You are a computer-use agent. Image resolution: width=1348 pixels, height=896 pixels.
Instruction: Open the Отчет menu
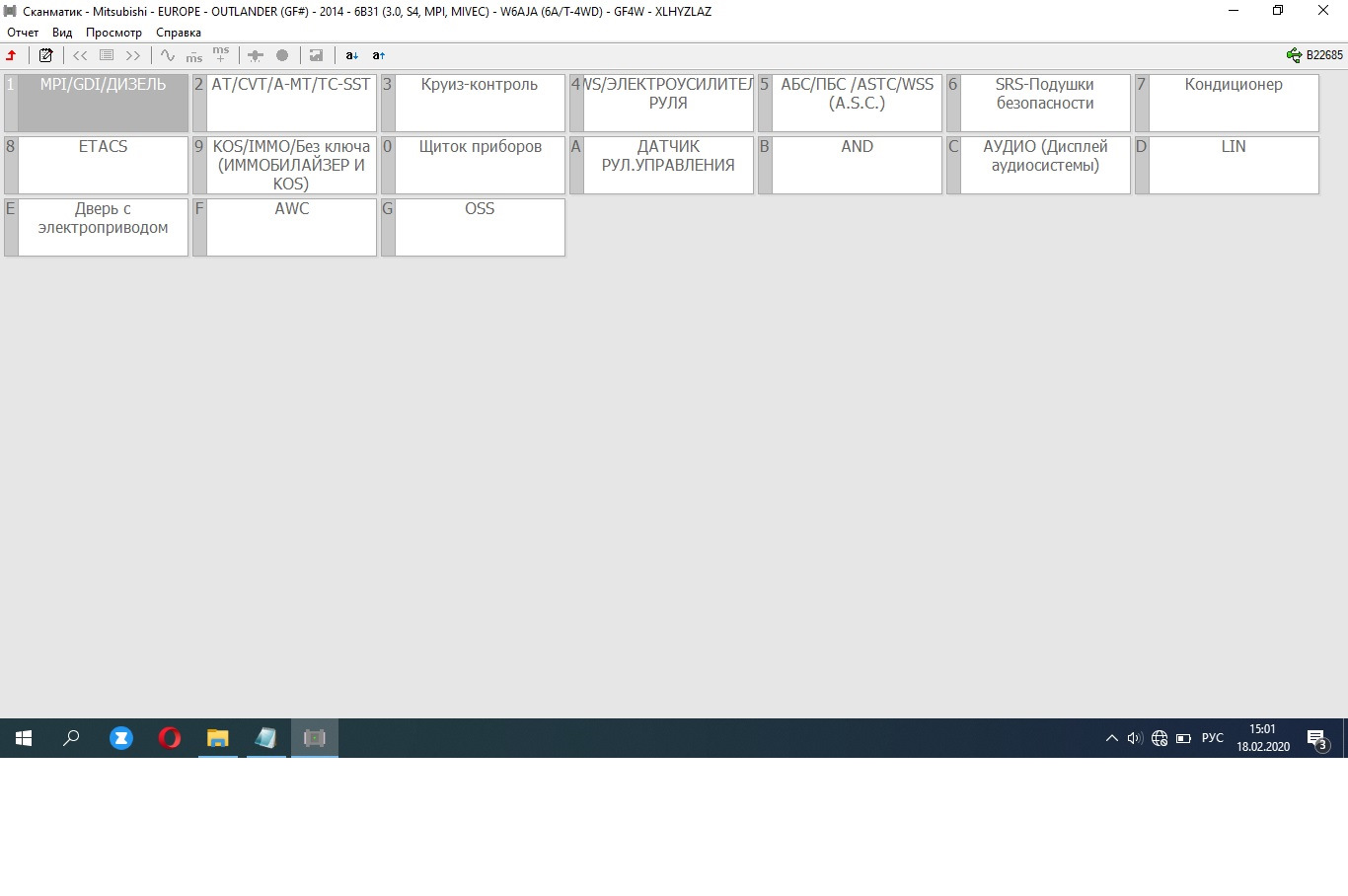[23, 33]
